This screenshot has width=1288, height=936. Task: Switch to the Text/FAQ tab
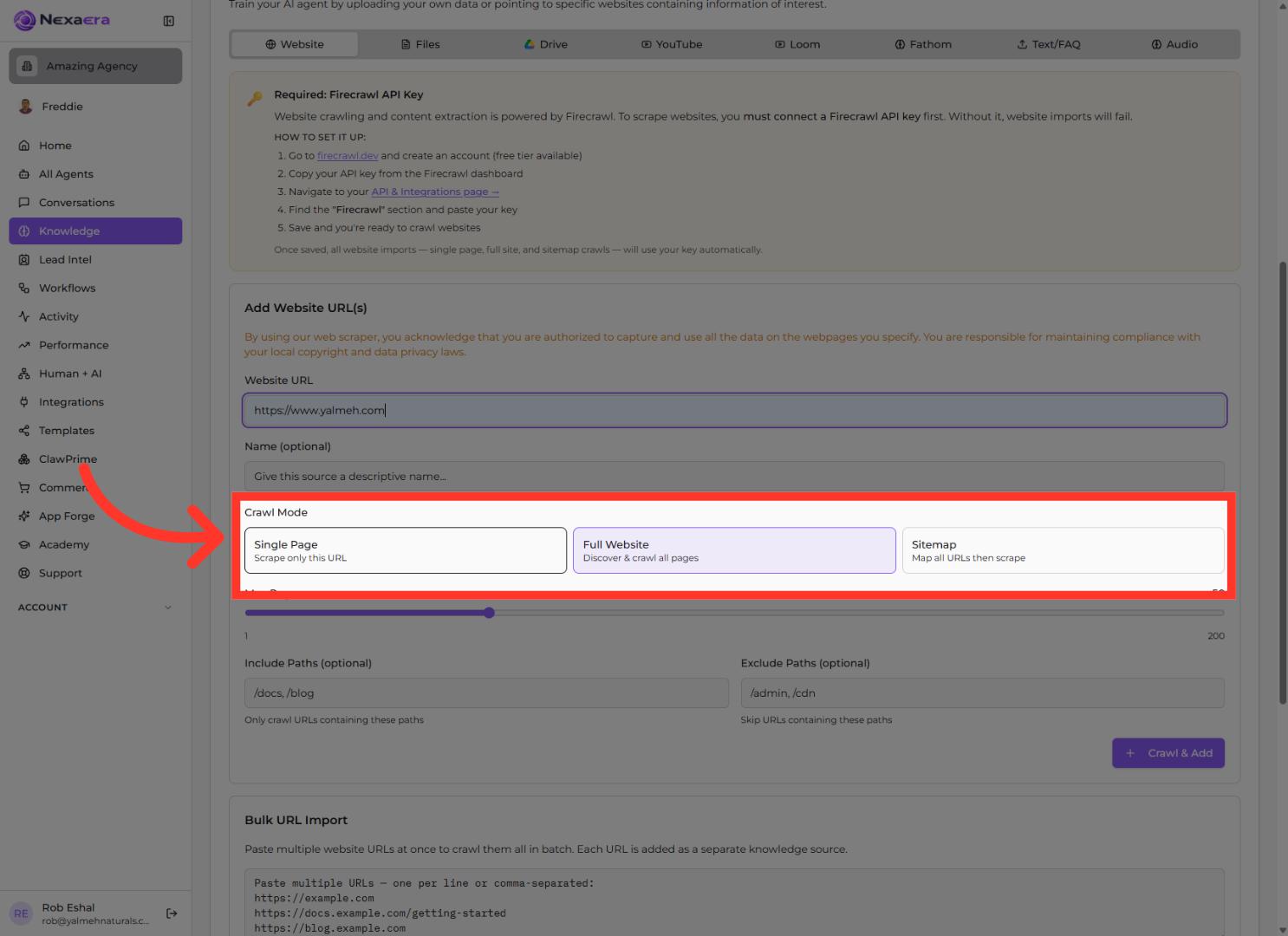pyautogui.click(x=1049, y=44)
